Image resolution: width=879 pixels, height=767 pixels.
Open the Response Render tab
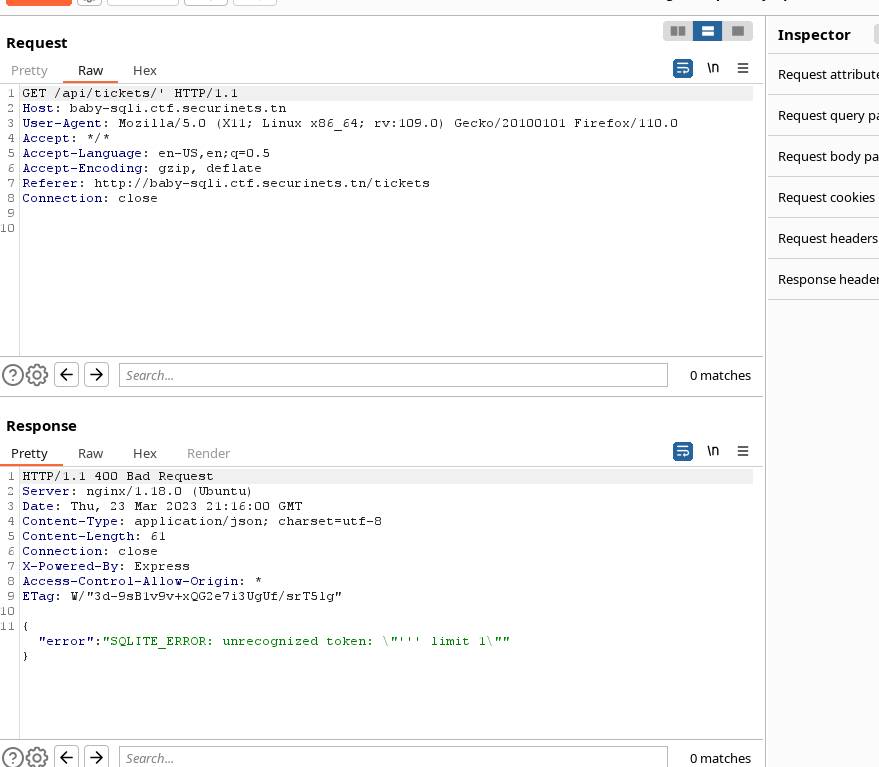coord(208,454)
